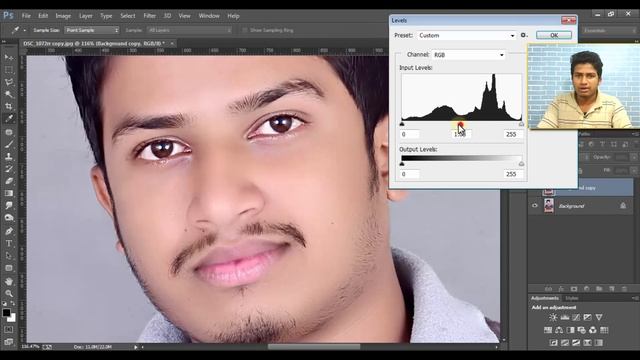Open the Preset dropdown in Levels
This screenshot has width=640, height=360.
tap(467, 36)
